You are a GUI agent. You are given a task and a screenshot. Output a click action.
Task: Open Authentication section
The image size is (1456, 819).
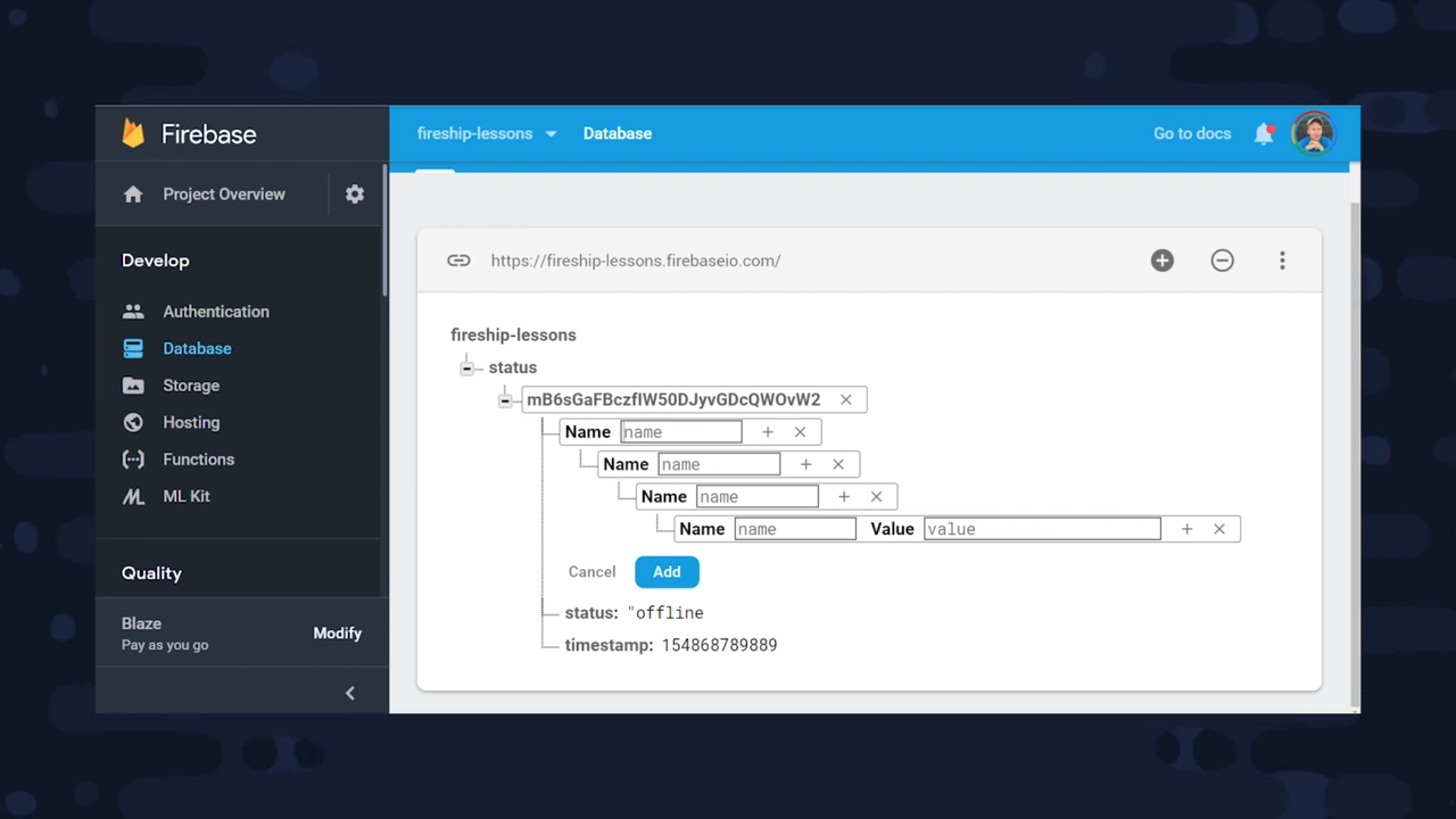[x=216, y=312]
